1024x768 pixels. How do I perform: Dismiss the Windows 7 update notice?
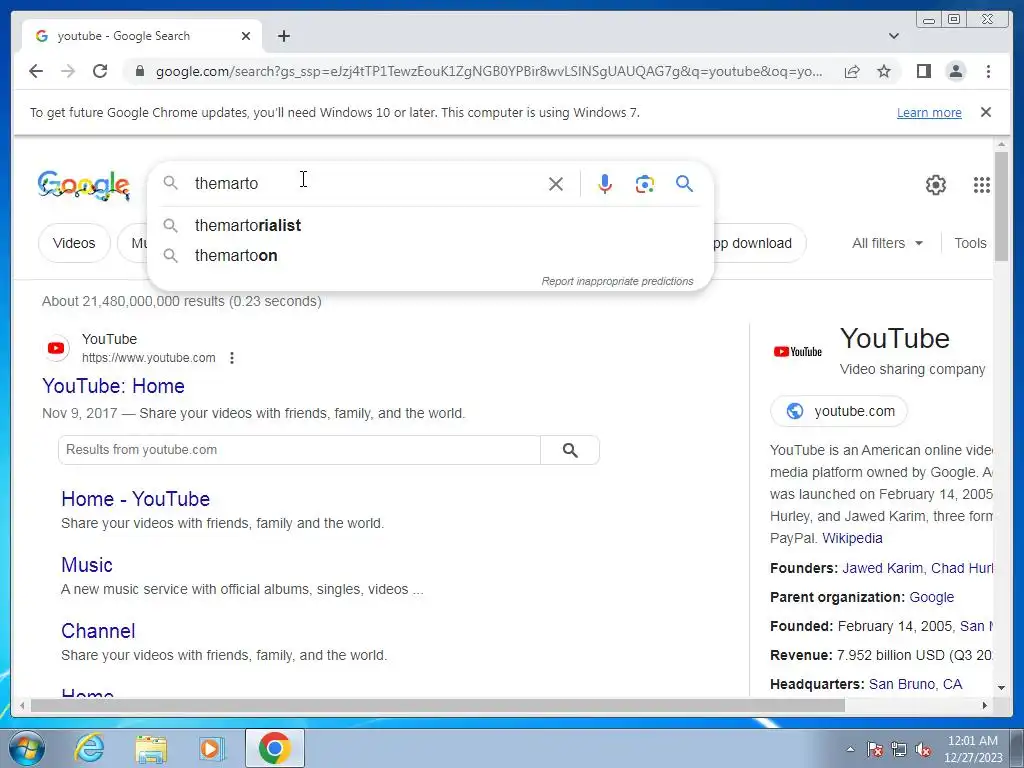[985, 112]
